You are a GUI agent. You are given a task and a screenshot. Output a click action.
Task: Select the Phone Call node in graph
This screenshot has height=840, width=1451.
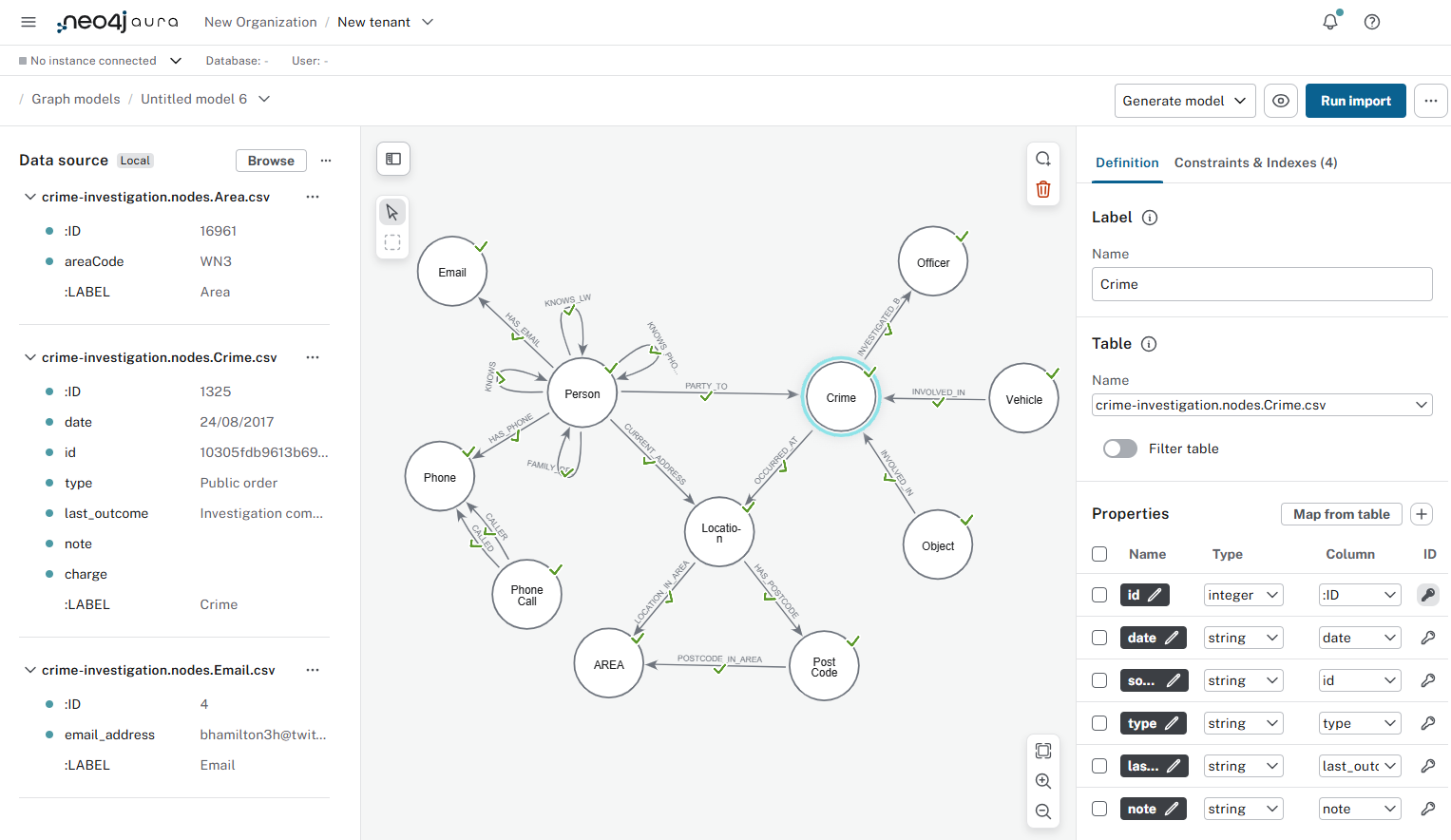pyautogui.click(x=527, y=595)
